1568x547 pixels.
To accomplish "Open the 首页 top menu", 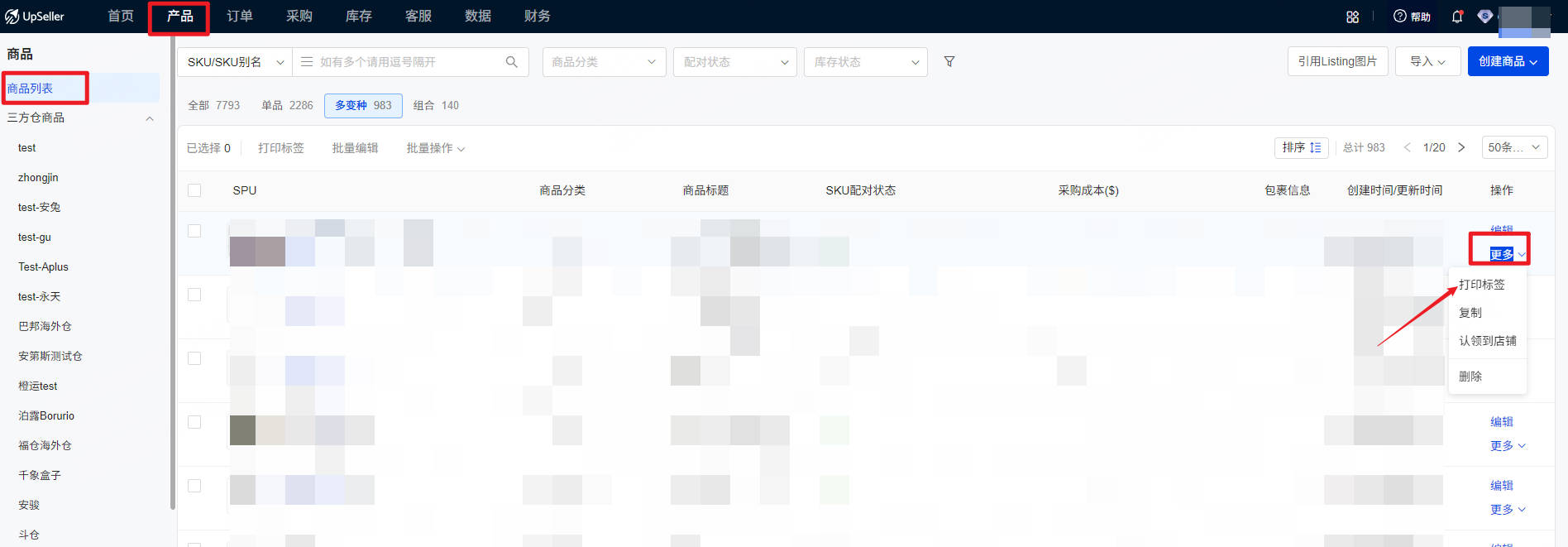I will [x=121, y=16].
